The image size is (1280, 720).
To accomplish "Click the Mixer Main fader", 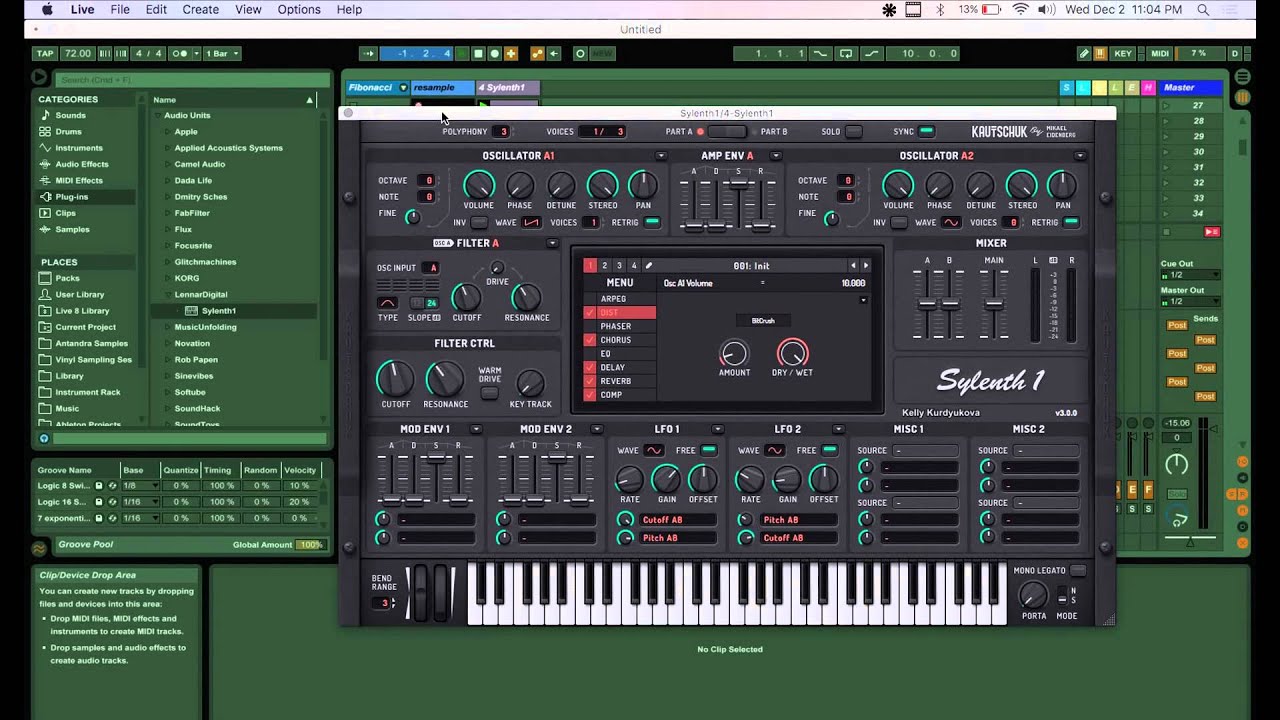I will tap(994, 302).
